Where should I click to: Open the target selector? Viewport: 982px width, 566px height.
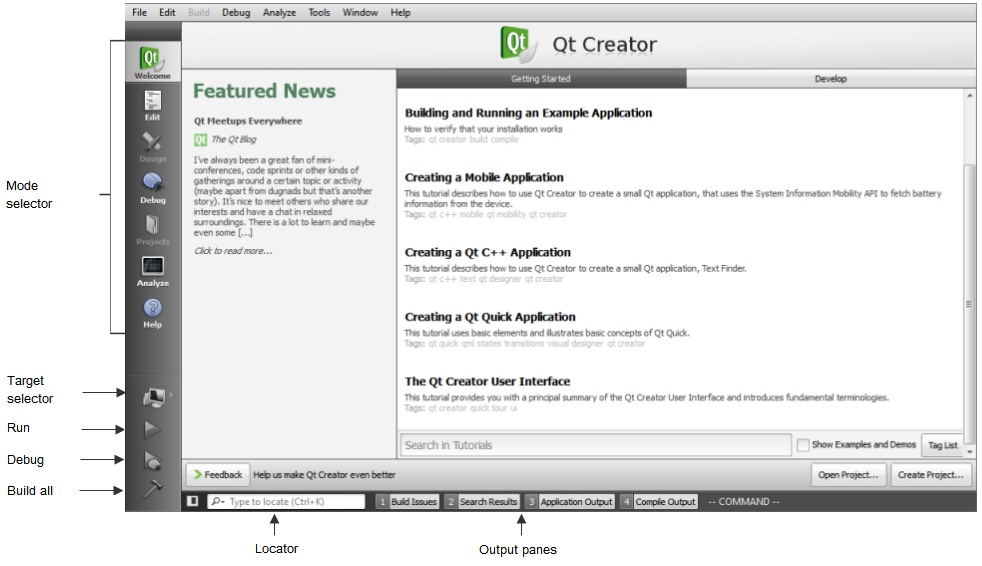[154, 396]
